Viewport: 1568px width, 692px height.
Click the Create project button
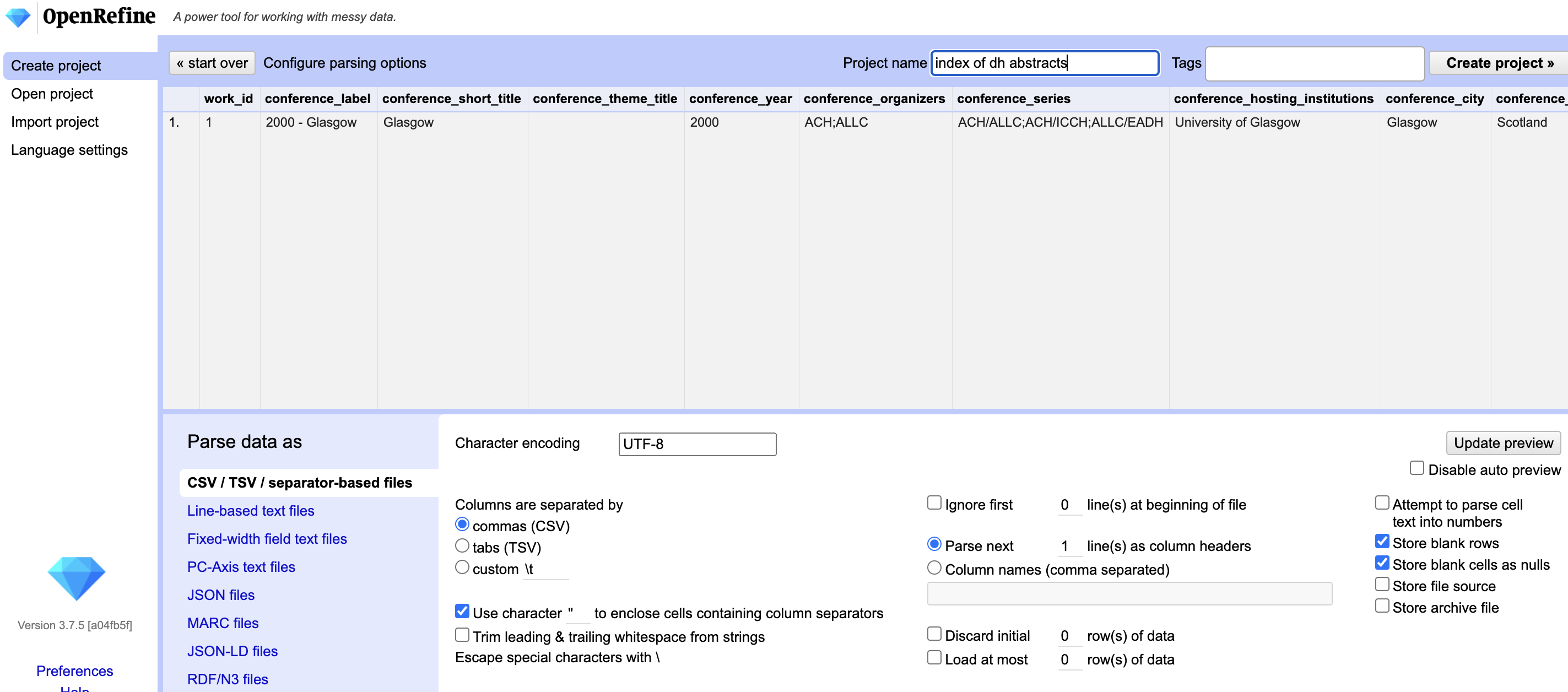tap(1499, 63)
